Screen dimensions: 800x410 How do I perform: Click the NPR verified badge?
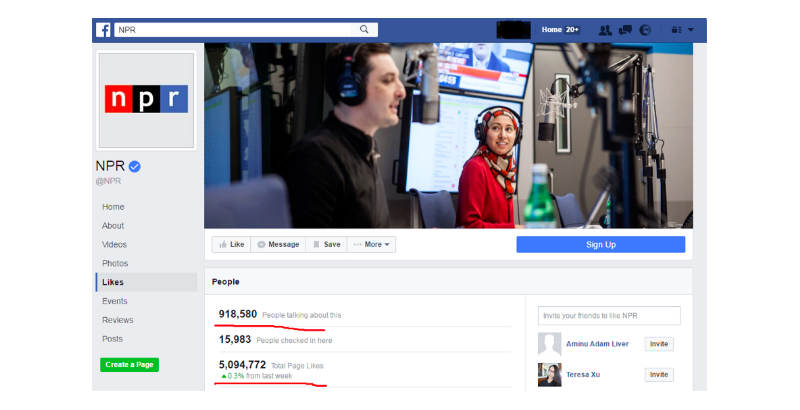pos(135,166)
